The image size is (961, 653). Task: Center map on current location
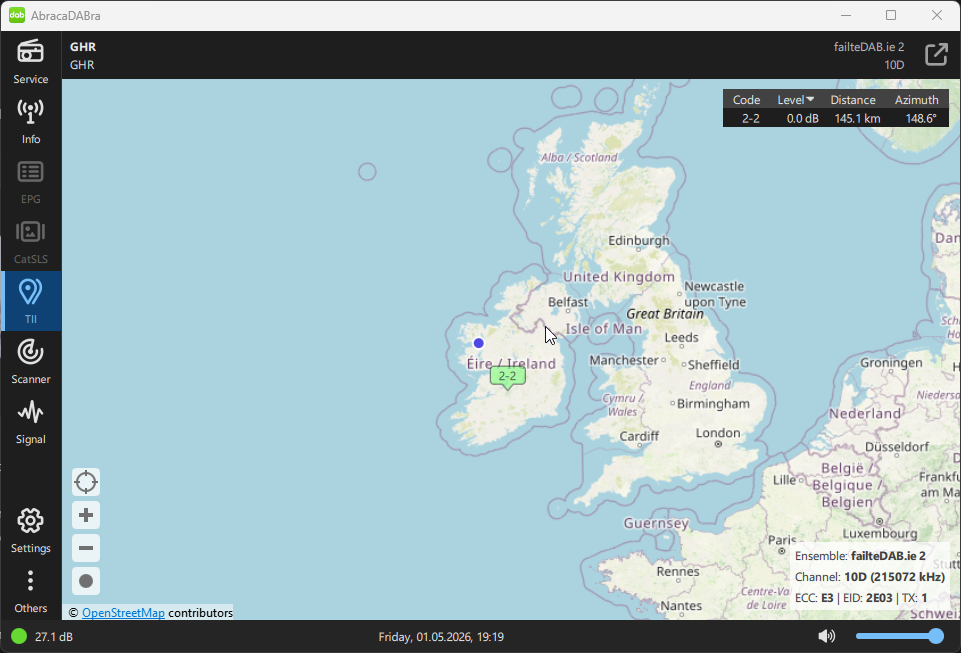[x=86, y=482]
